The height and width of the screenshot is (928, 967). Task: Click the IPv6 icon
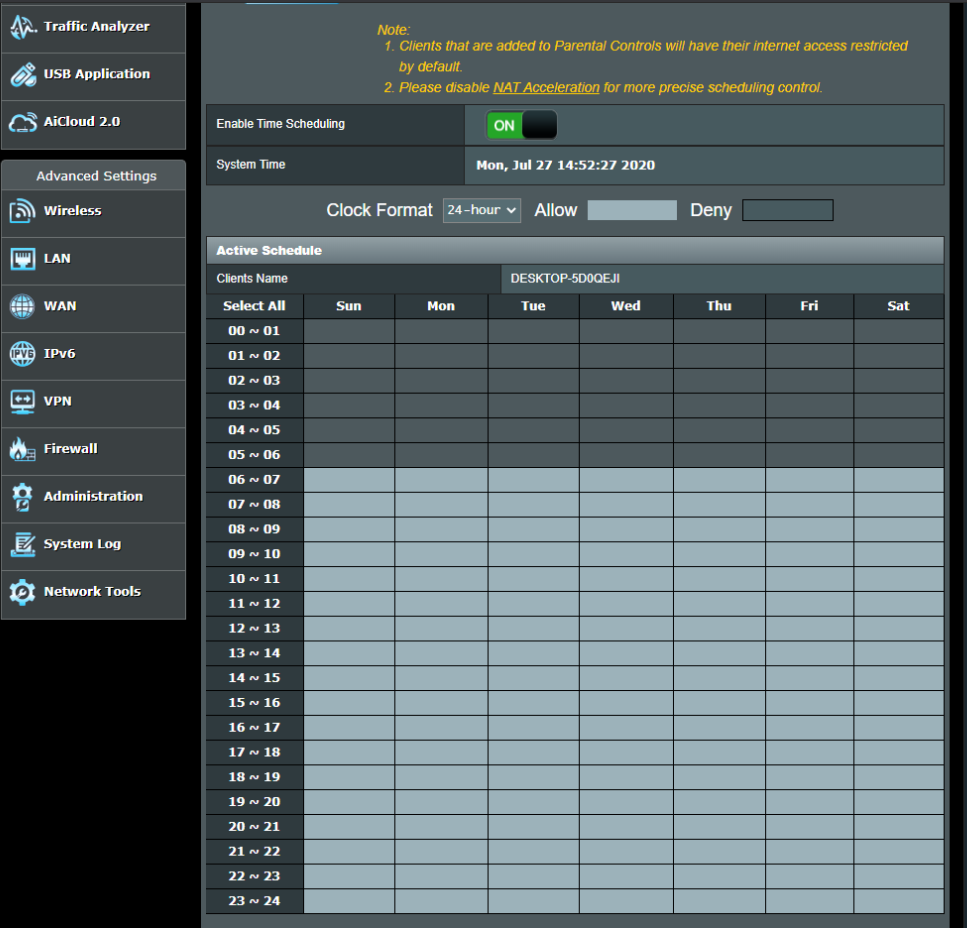pyautogui.click(x=22, y=354)
